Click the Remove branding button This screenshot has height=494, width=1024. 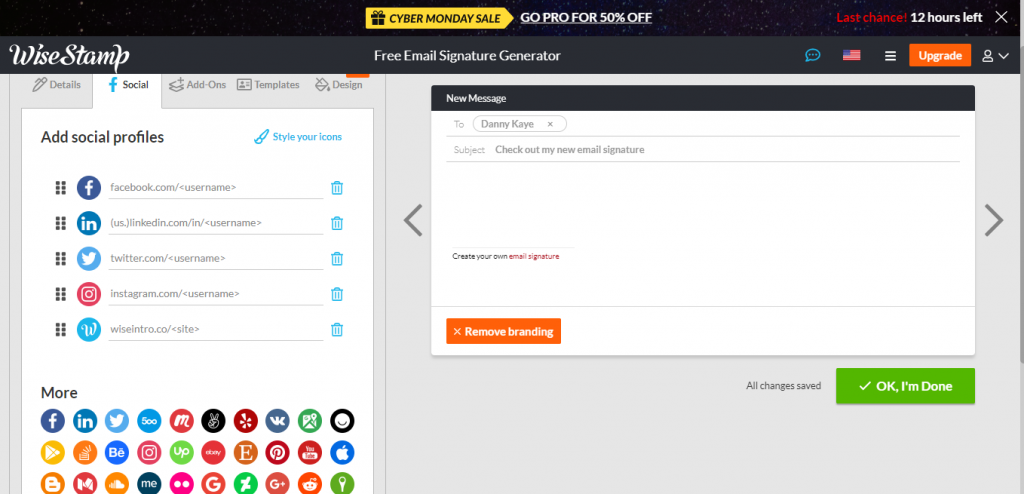tap(504, 331)
